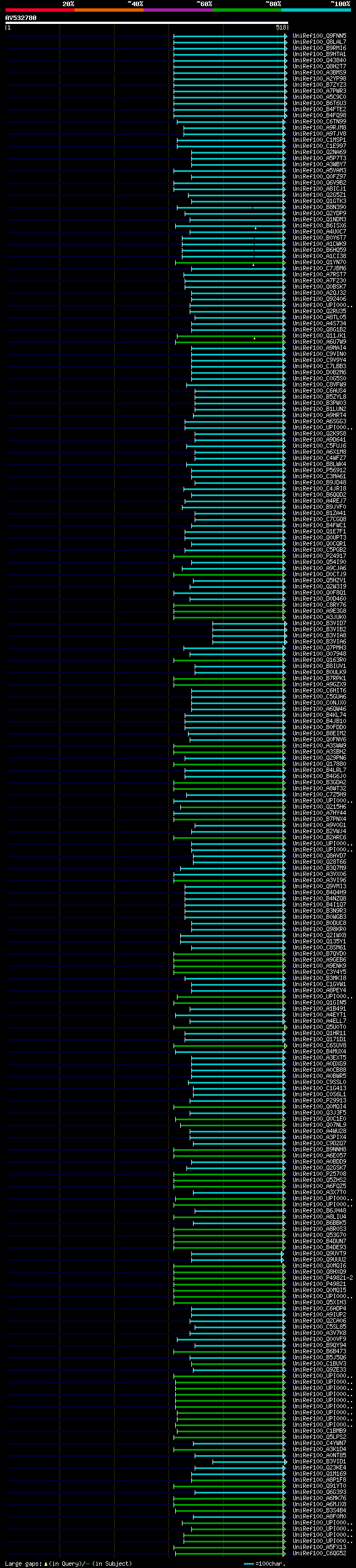Screen dimensions: 356x1568
Task: Open hit UniRef100_Q43840
Action: 319,60
